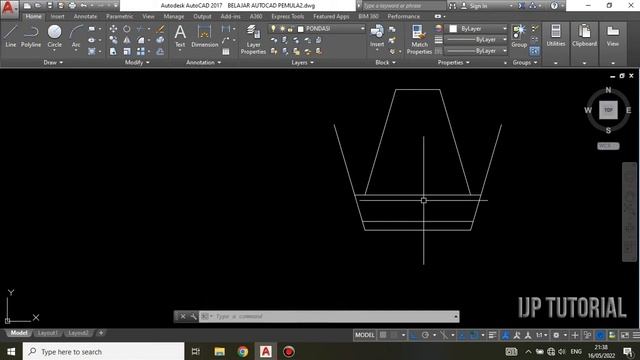Screen dimensions: 640x360
Task: Switch to the Insert ribbon tab
Action: tap(58, 16)
